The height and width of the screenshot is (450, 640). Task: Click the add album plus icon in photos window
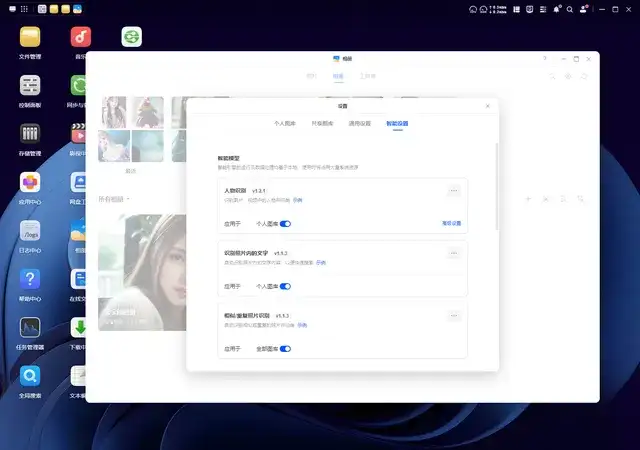(x=528, y=199)
